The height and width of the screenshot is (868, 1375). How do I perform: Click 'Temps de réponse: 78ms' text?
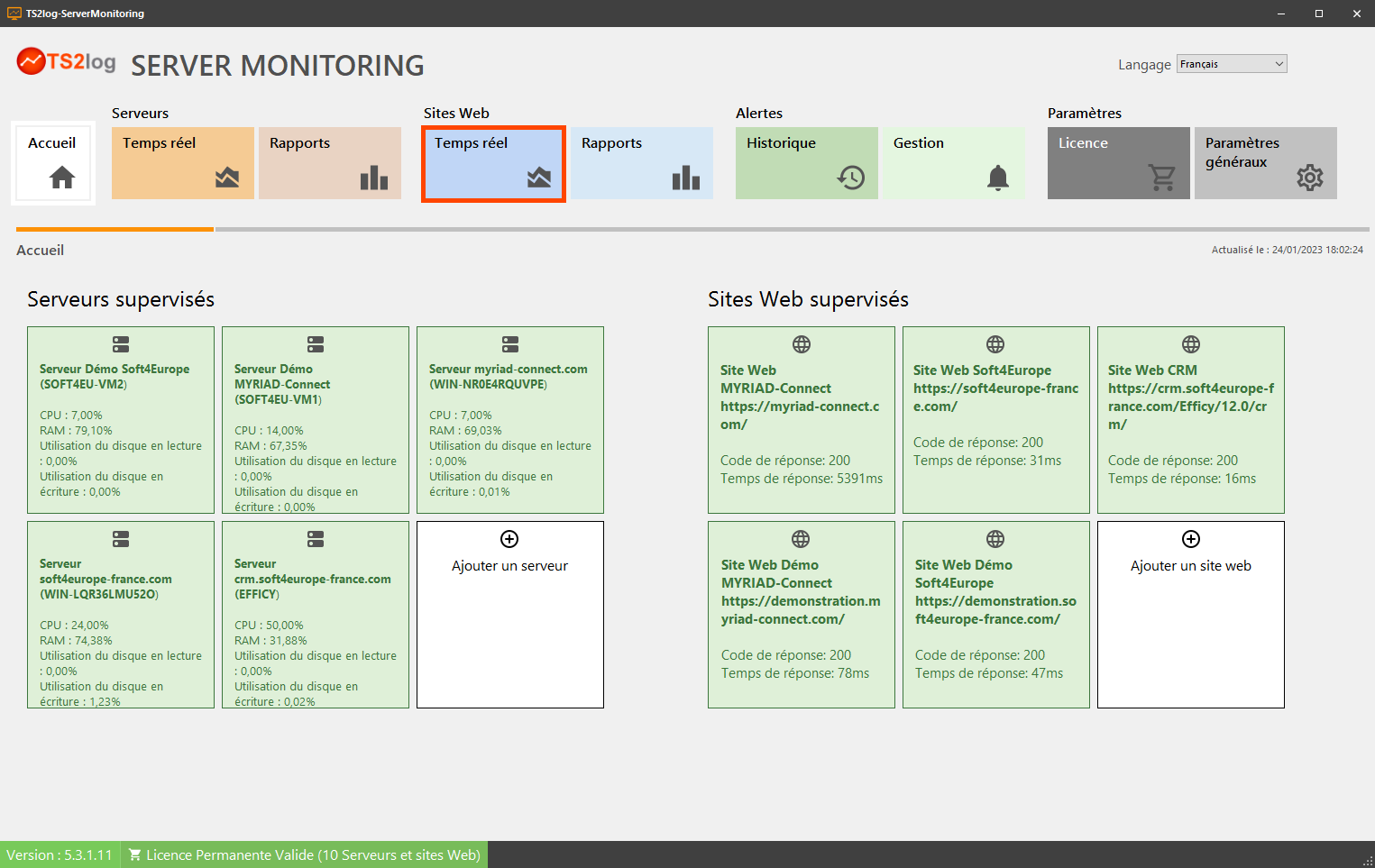(x=795, y=673)
